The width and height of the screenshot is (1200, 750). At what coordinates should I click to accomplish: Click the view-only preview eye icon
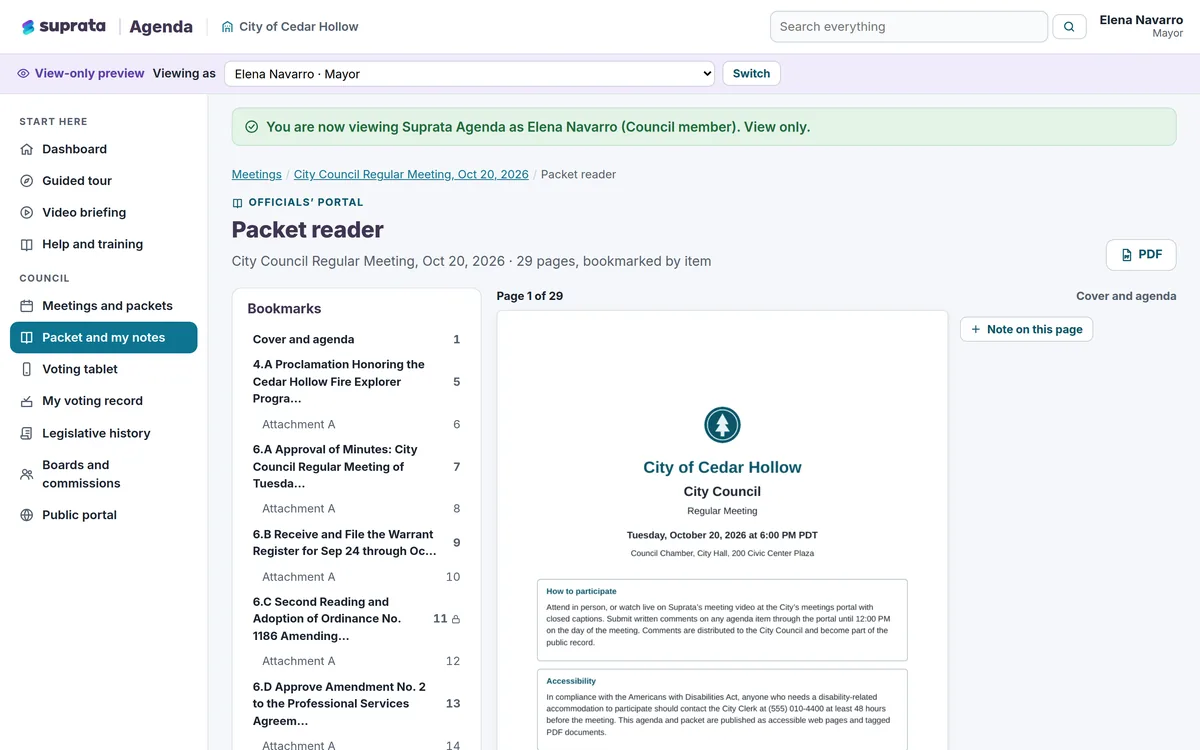pyautogui.click(x=24, y=73)
